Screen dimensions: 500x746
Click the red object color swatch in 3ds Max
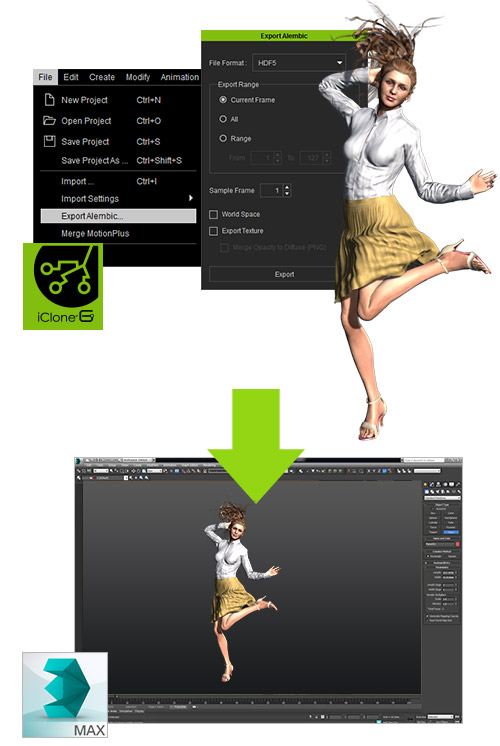coord(458,544)
